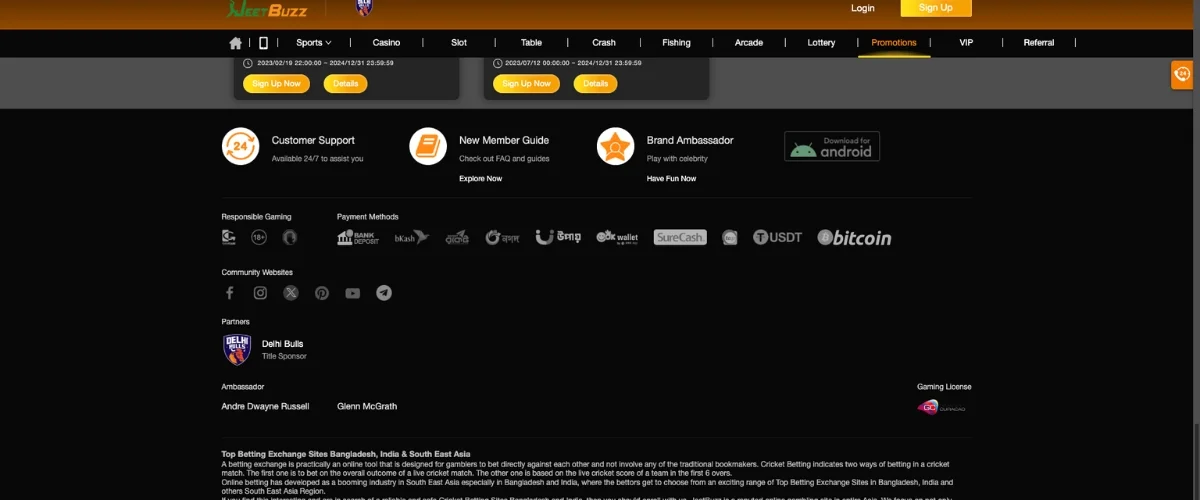Click the Download for Android badge
The height and width of the screenshot is (500, 1200).
coord(832,146)
